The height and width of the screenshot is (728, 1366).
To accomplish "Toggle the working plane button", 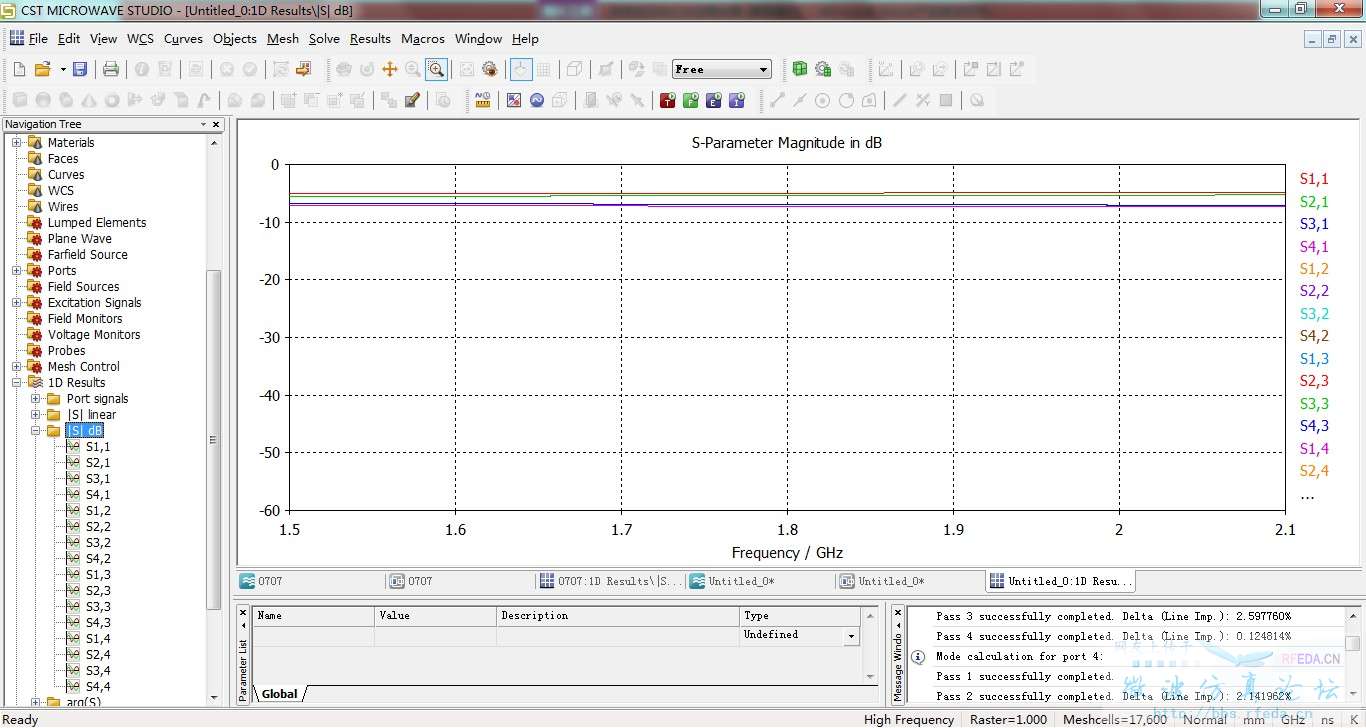I will click(x=521, y=69).
